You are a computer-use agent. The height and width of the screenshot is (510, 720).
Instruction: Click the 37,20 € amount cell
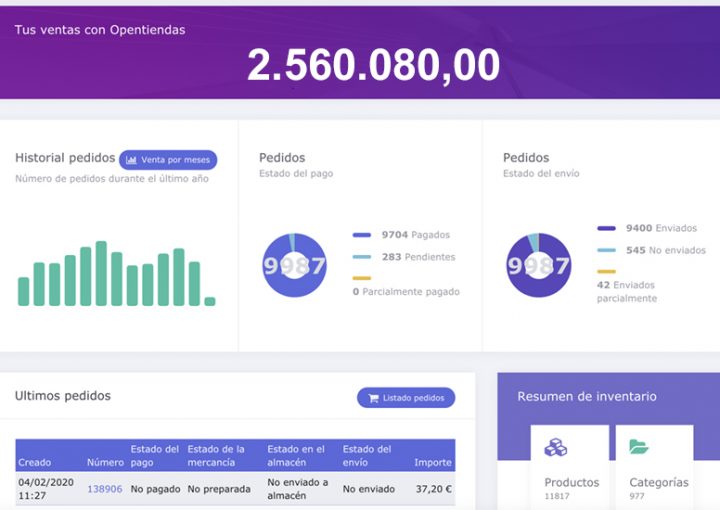pyautogui.click(x=434, y=489)
